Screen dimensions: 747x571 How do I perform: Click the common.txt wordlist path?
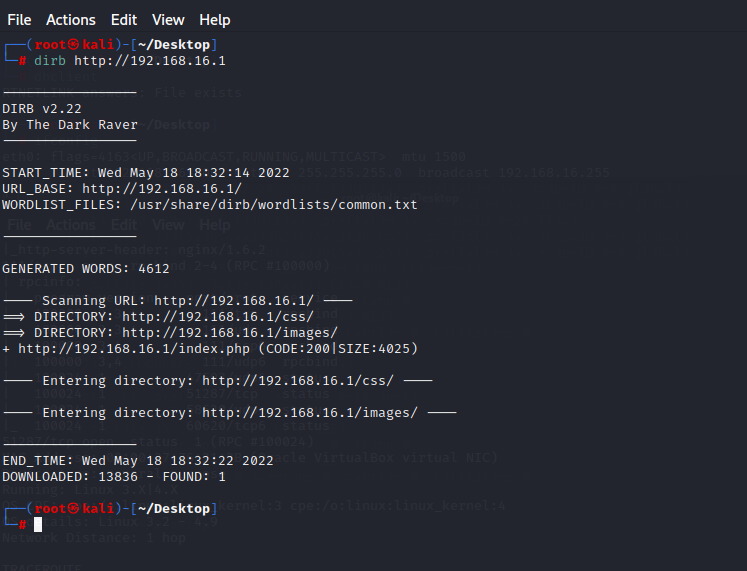pos(274,205)
